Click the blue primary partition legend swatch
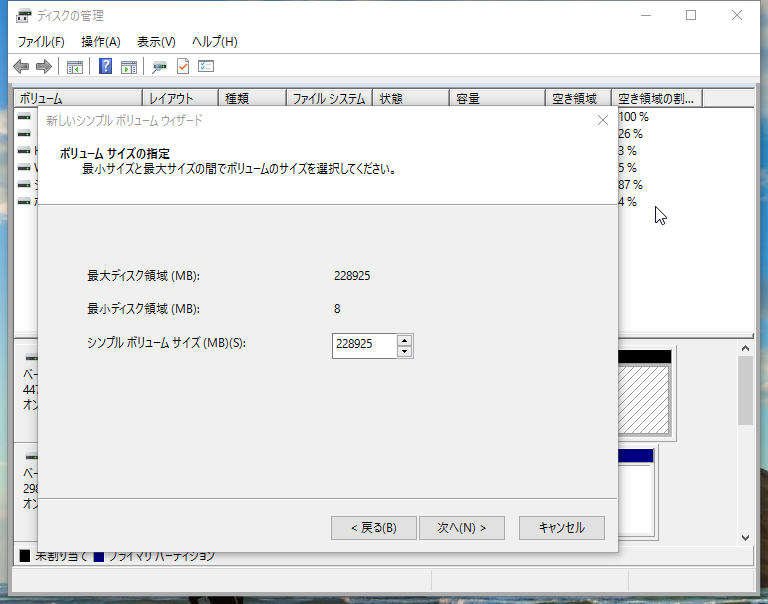Image resolution: width=768 pixels, height=604 pixels. click(99, 556)
